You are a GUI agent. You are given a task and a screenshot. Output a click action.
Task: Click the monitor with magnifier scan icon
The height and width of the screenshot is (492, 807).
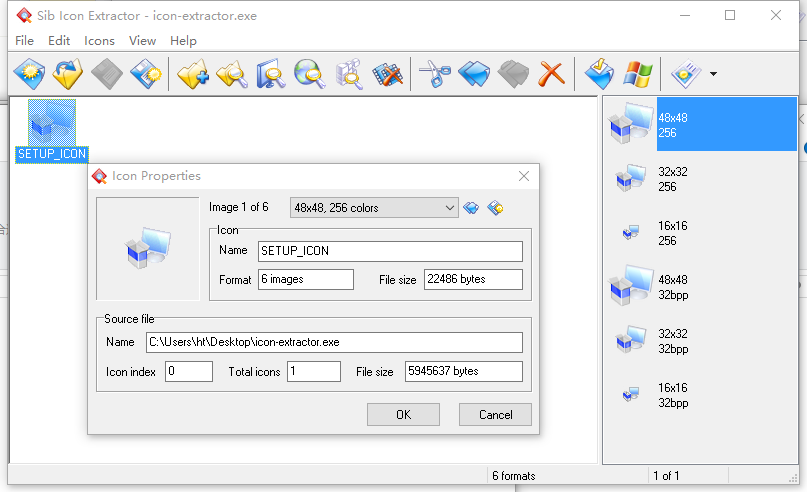tap(271, 74)
